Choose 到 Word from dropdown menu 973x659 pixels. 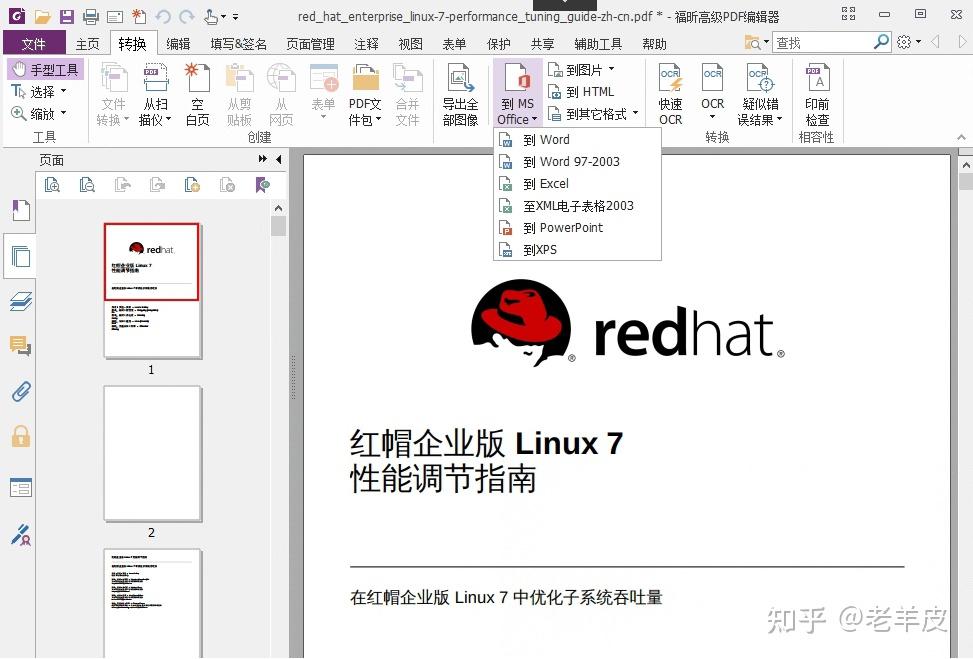[x=577, y=140]
